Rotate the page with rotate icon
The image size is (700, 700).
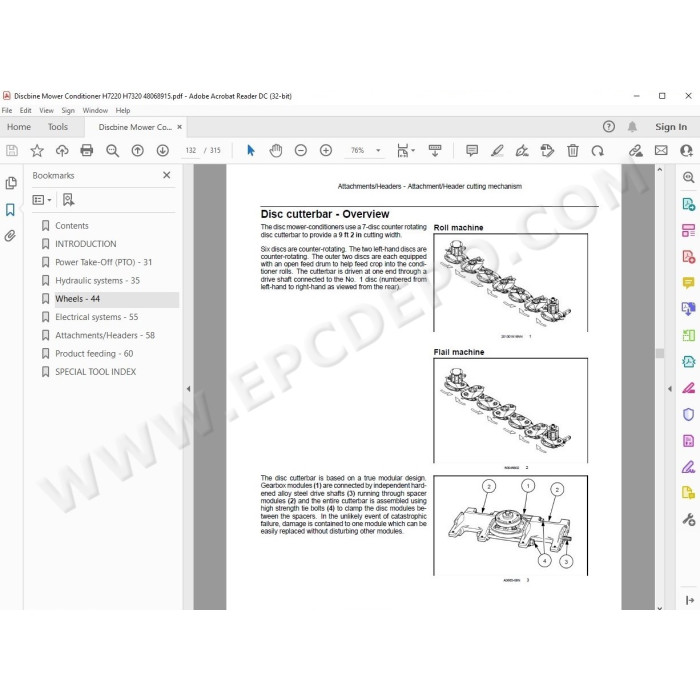coord(597,150)
